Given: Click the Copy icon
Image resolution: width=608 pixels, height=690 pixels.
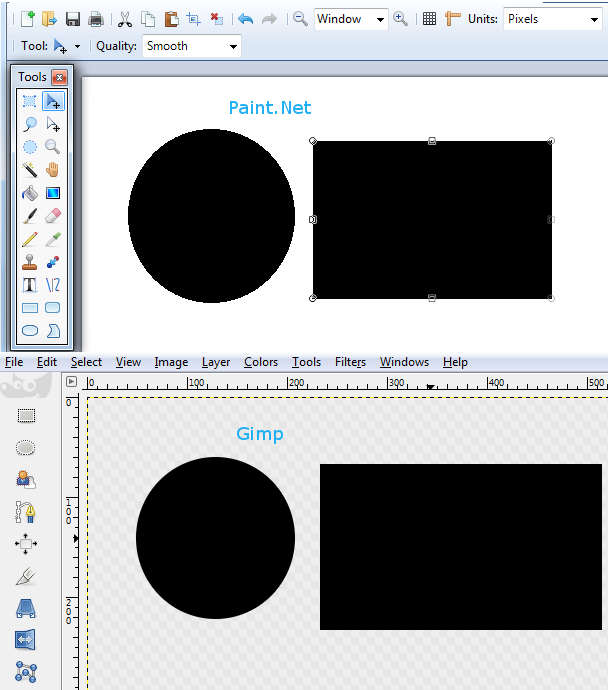Looking at the screenshot, I should [x=148, y=19].
